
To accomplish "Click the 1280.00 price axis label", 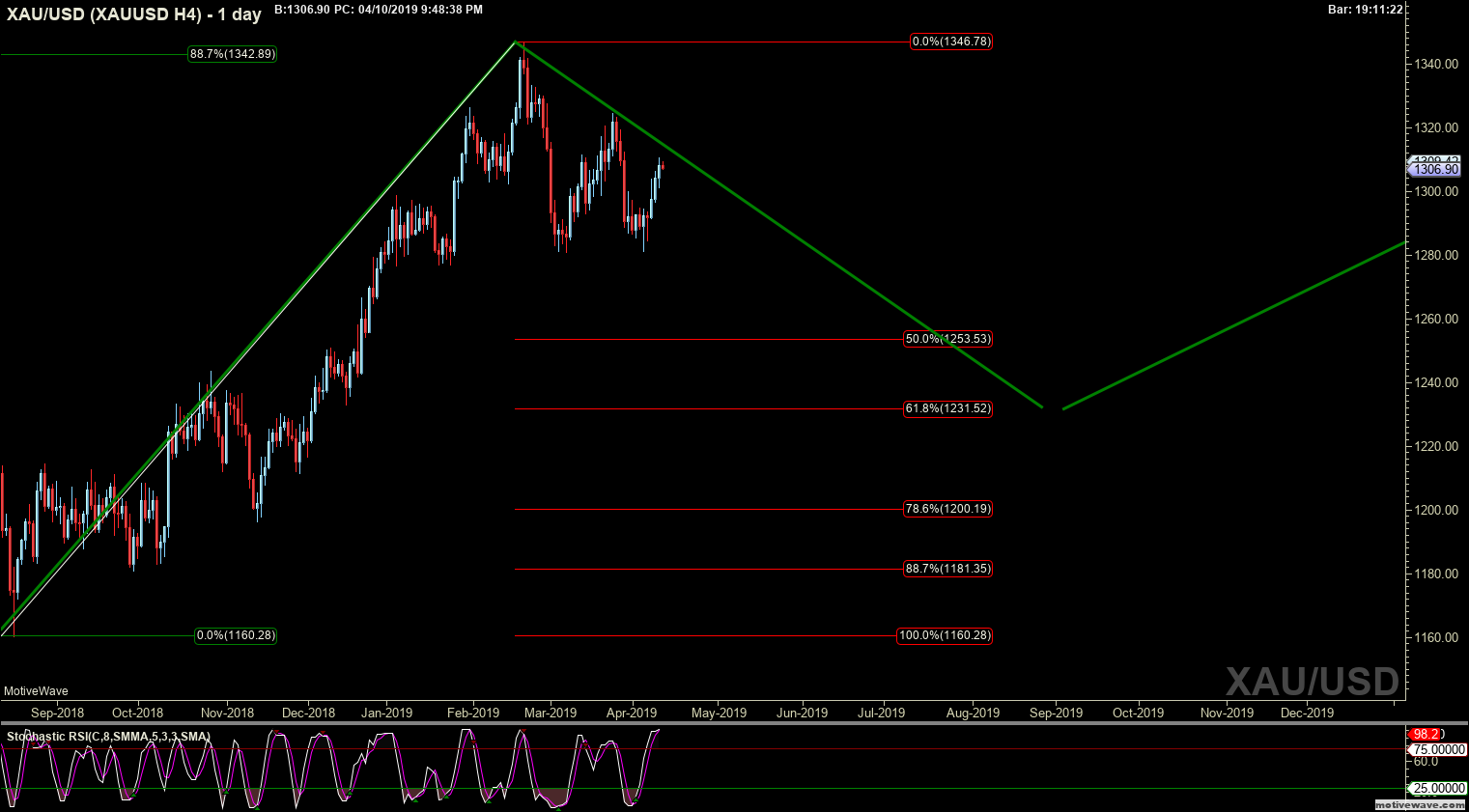I will click(x=1436, y=255).
